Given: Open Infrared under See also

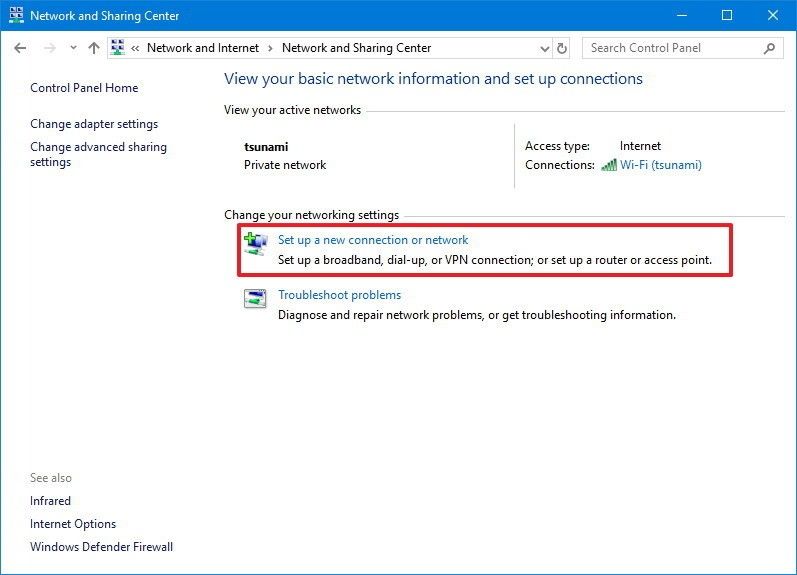Looking at the screenshot, I should [50, 501].
